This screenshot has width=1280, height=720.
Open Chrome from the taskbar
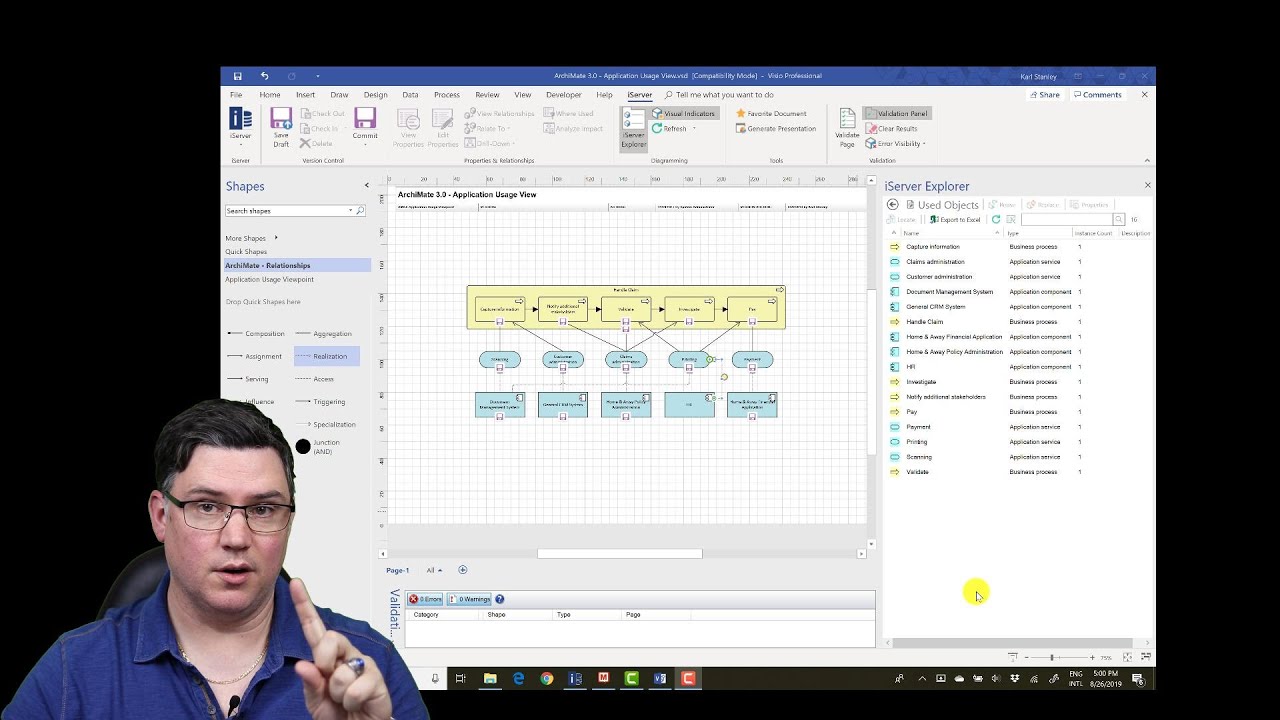(x=547, y=678)
